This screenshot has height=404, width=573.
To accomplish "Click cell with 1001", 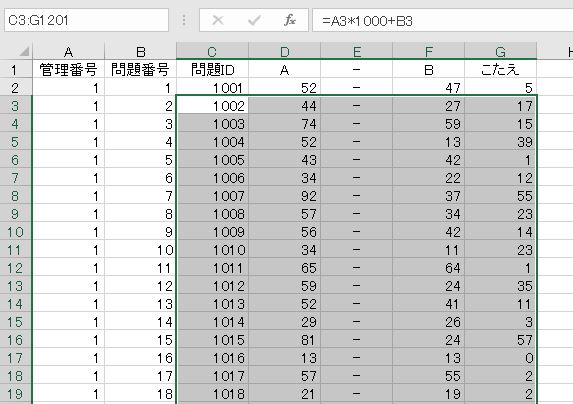I will pyautogui.click(x=212, y=88).
